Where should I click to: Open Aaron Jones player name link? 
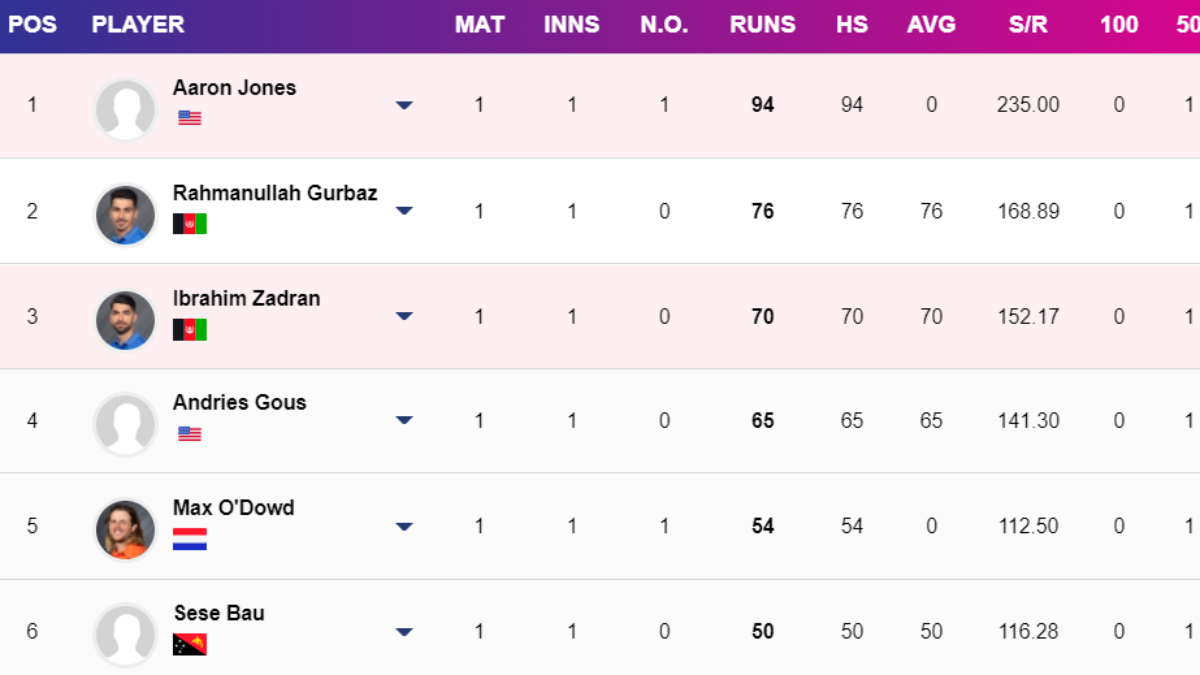tap(234, 88)
